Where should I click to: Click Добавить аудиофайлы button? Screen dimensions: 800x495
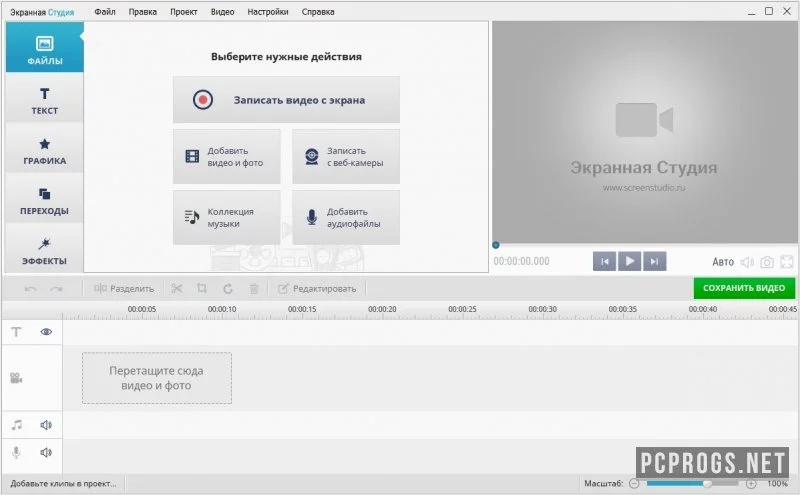346,217
